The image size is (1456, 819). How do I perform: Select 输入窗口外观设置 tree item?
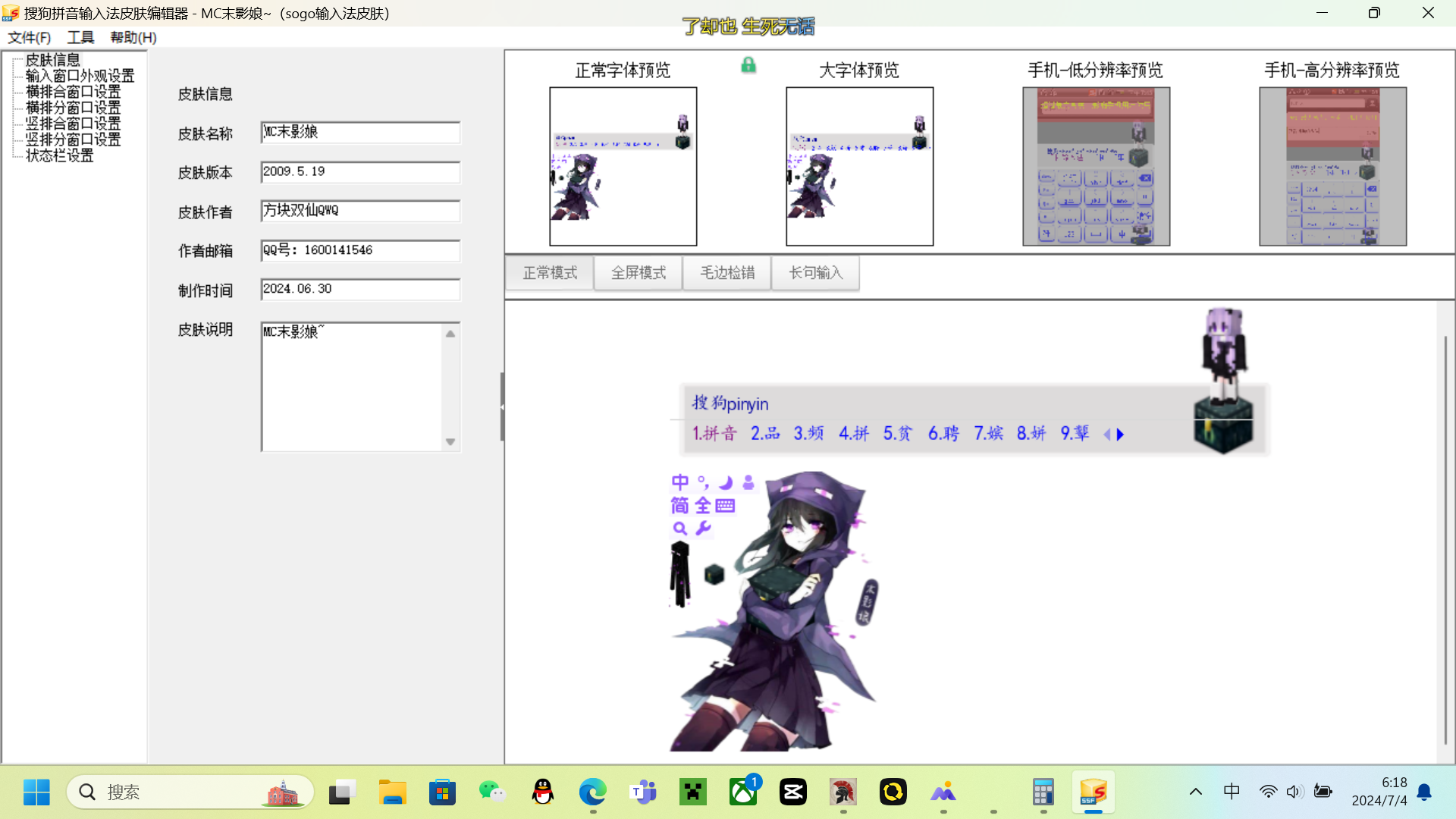[80, 76]
